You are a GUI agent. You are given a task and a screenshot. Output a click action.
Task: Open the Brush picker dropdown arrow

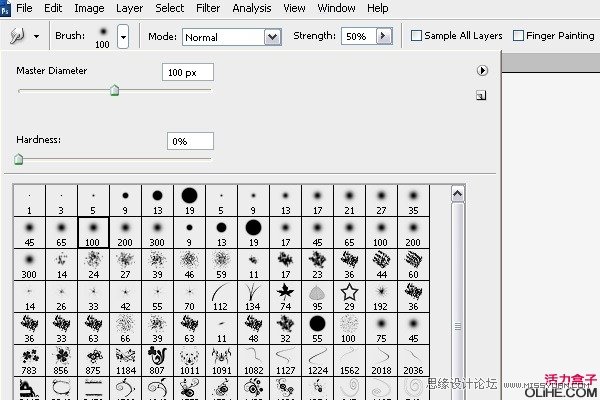[x=123, y=37]
